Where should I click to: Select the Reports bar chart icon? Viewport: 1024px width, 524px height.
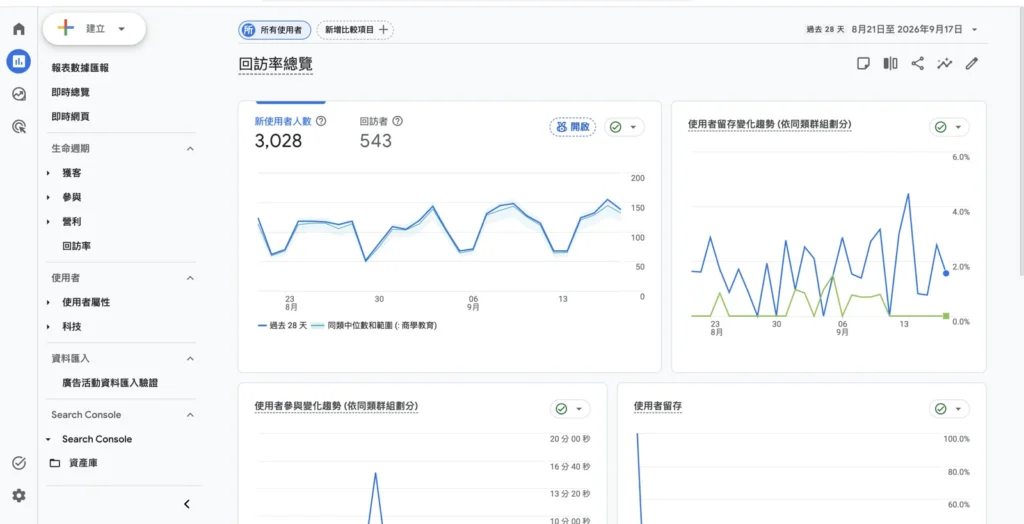point(19,61)
